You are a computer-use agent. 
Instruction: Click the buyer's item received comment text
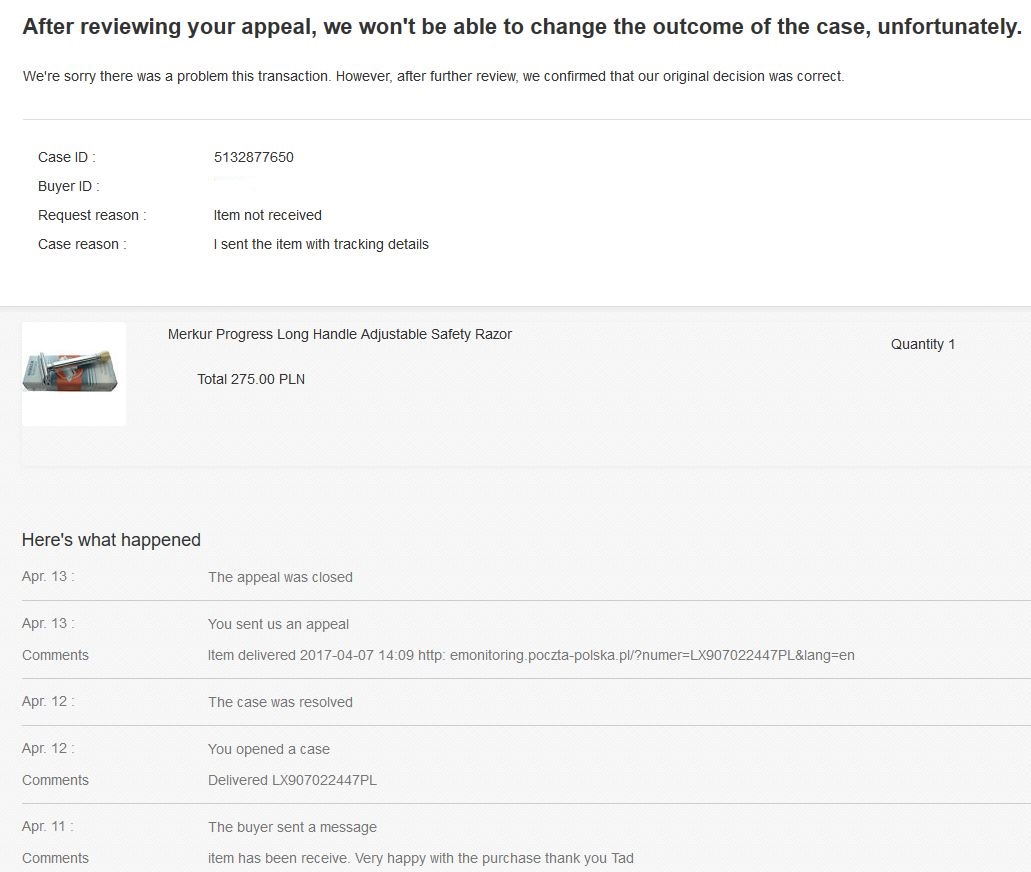[421, 858]
